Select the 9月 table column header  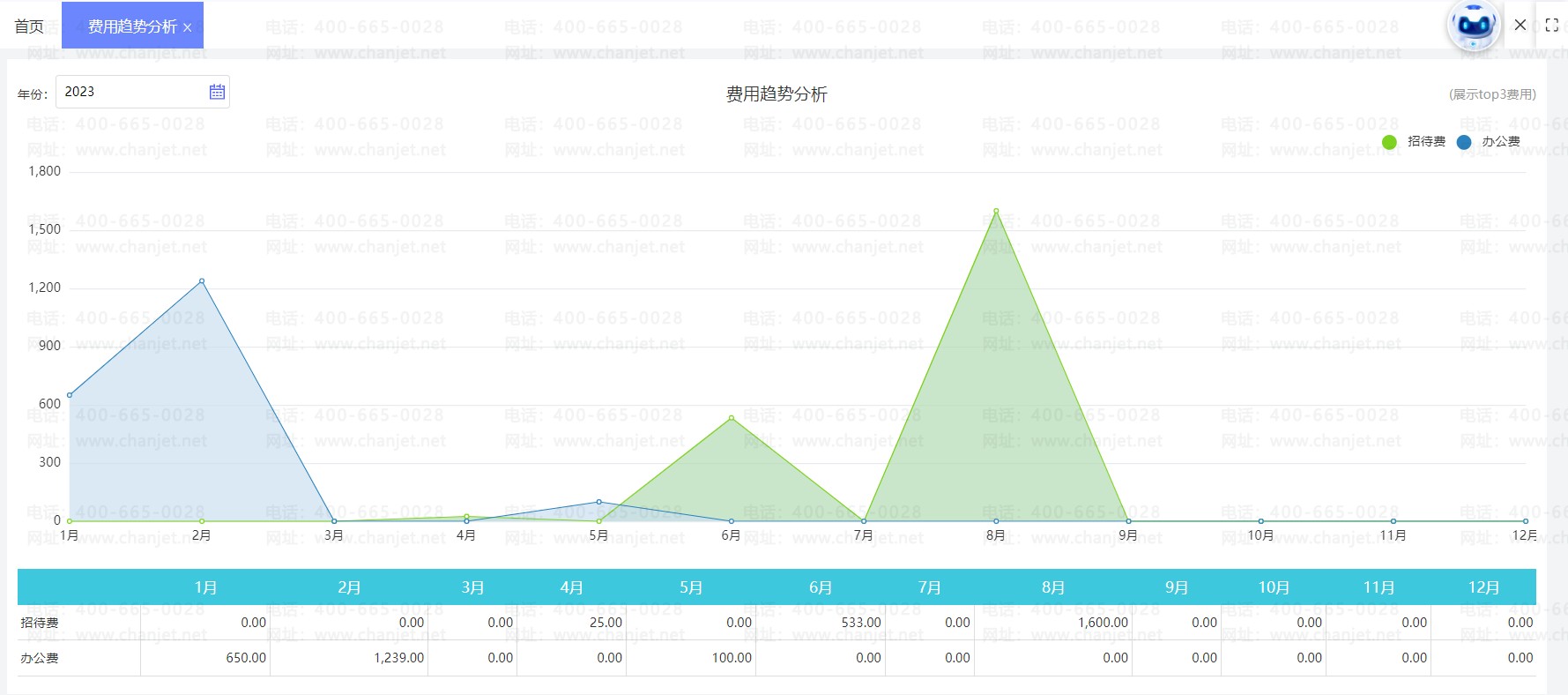[1177, 587]
